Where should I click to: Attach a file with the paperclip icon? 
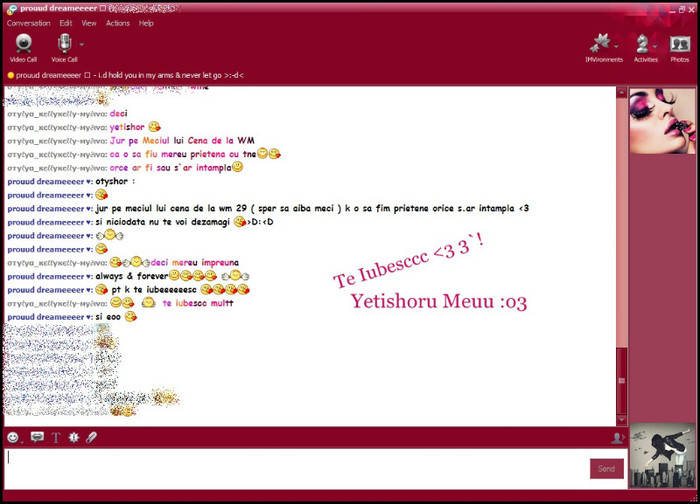tap(92, 438)
